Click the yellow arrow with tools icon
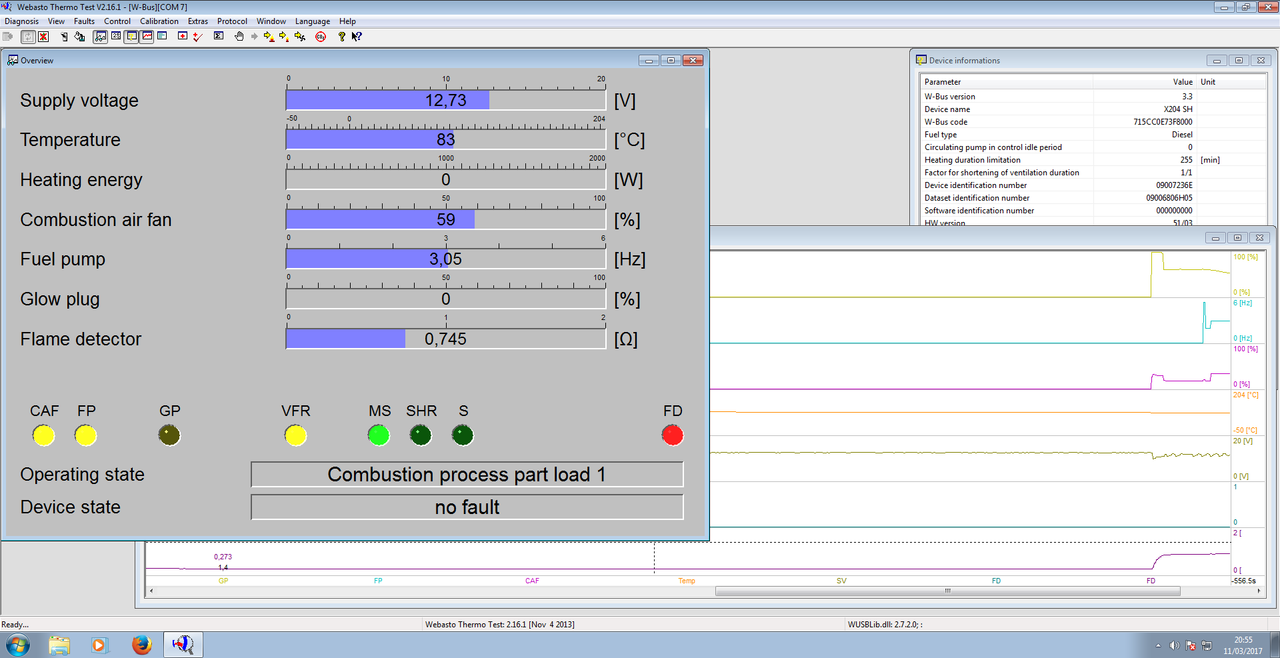The width and height of the screenshot is (1280, 658). [299, 36]
